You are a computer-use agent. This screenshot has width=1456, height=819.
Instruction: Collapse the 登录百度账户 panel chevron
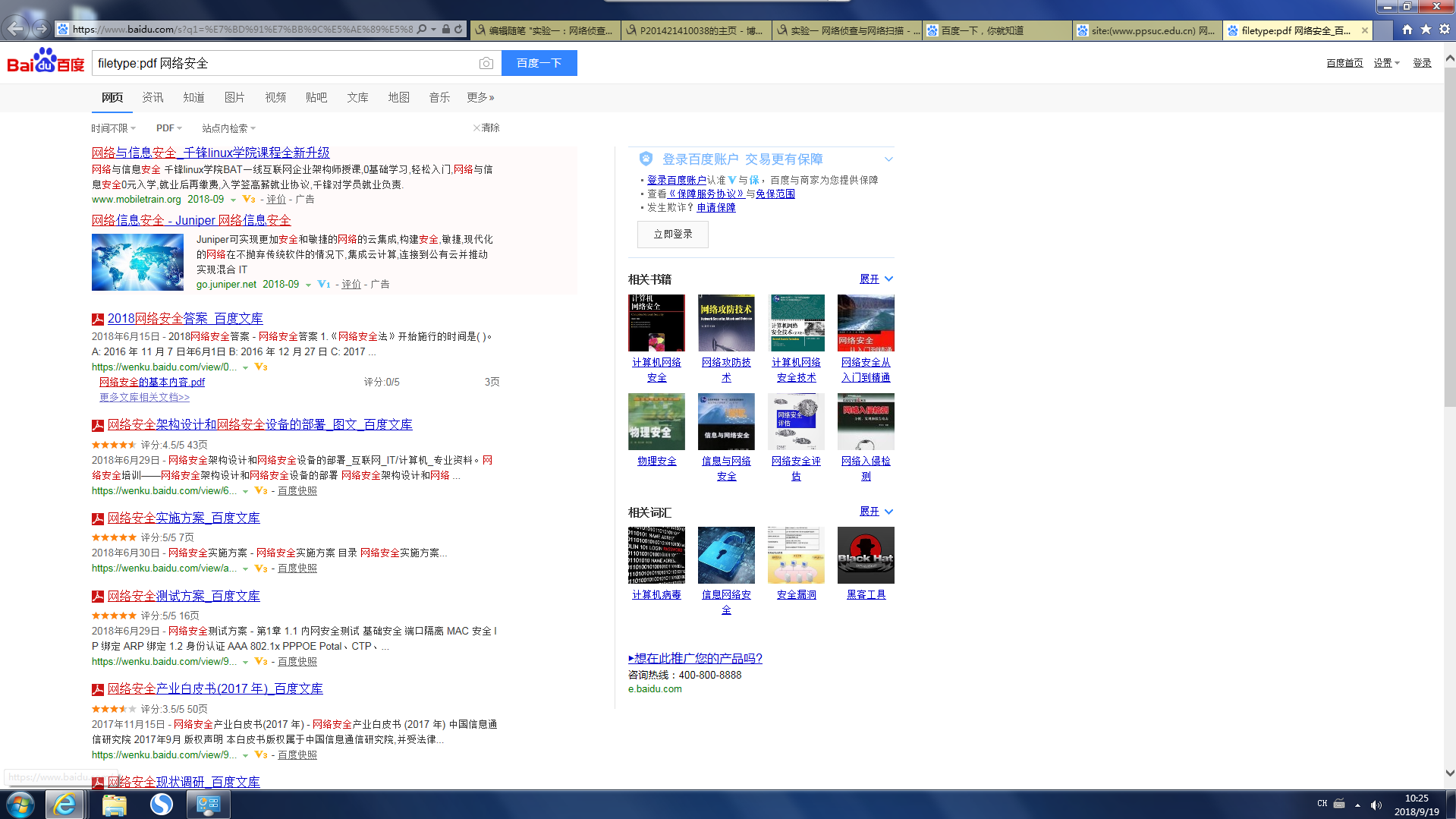click(x=888, y=159)
